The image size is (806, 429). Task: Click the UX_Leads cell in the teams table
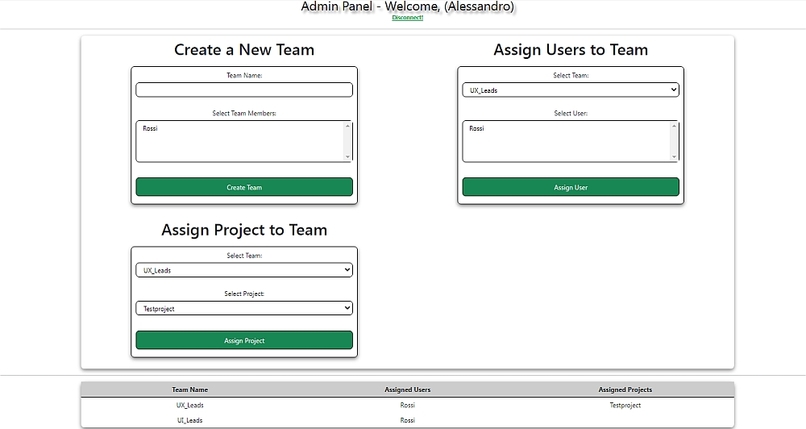190,405
